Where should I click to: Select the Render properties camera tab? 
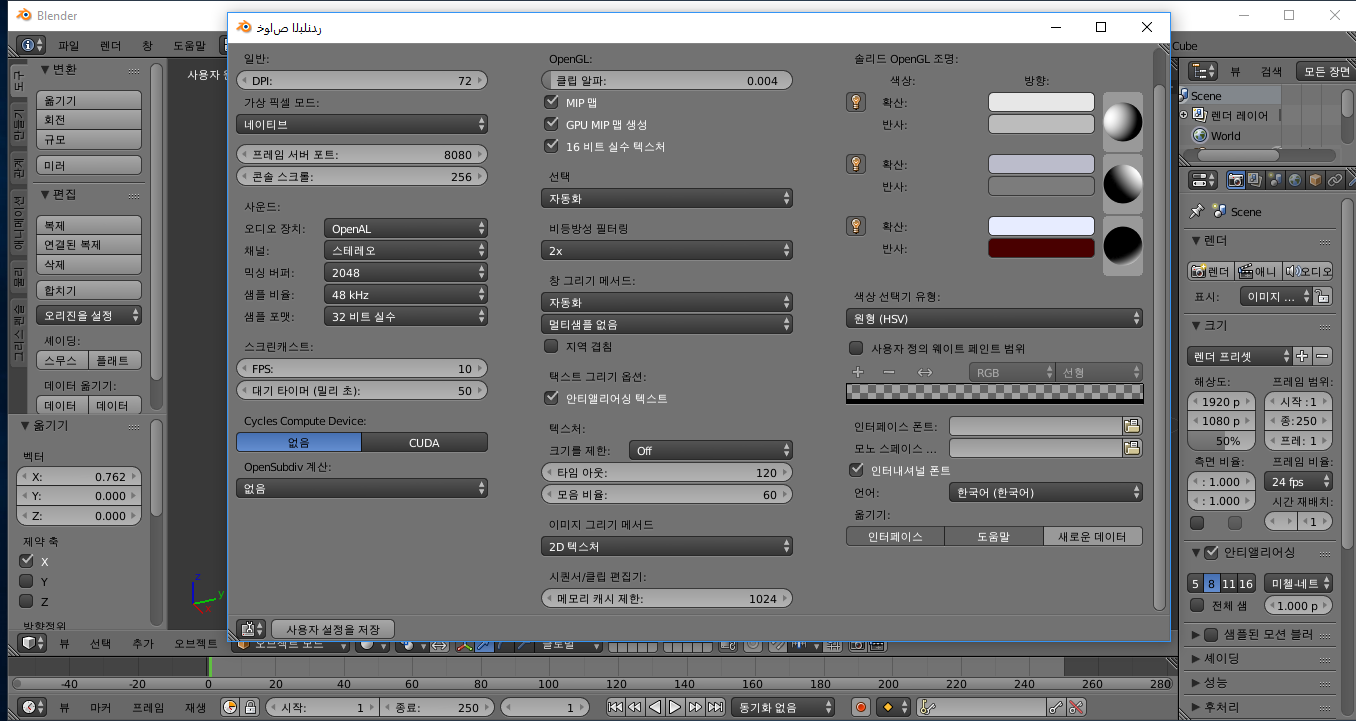pyautogui.click(x=1236, y=180)
